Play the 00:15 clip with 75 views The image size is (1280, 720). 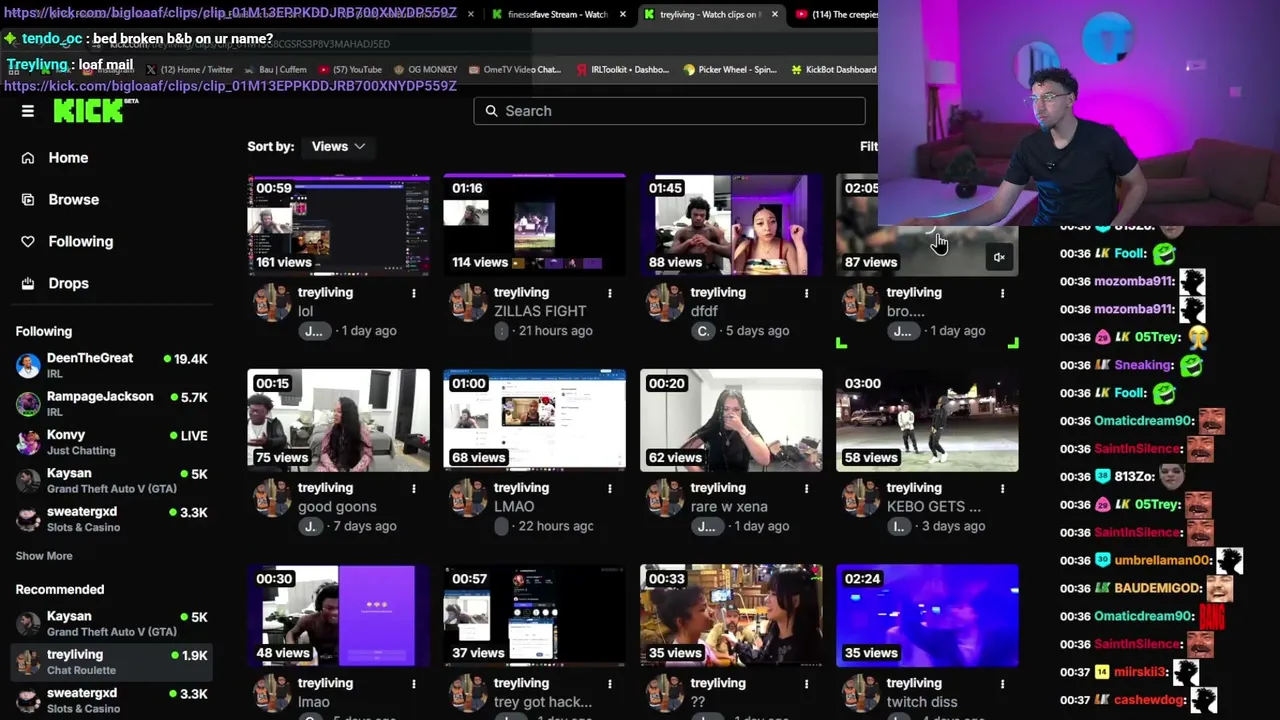click(339, 420)
